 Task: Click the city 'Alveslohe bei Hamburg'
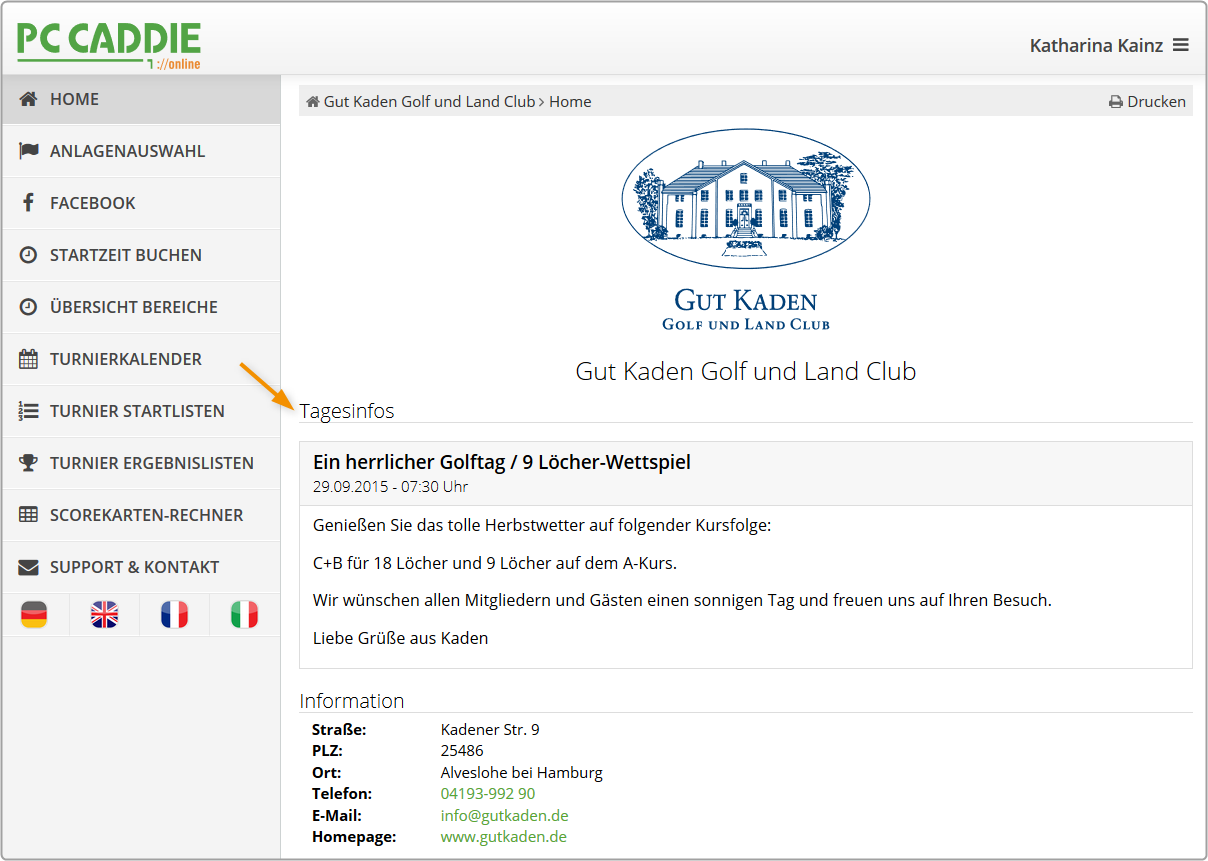(x=522, y=773)
